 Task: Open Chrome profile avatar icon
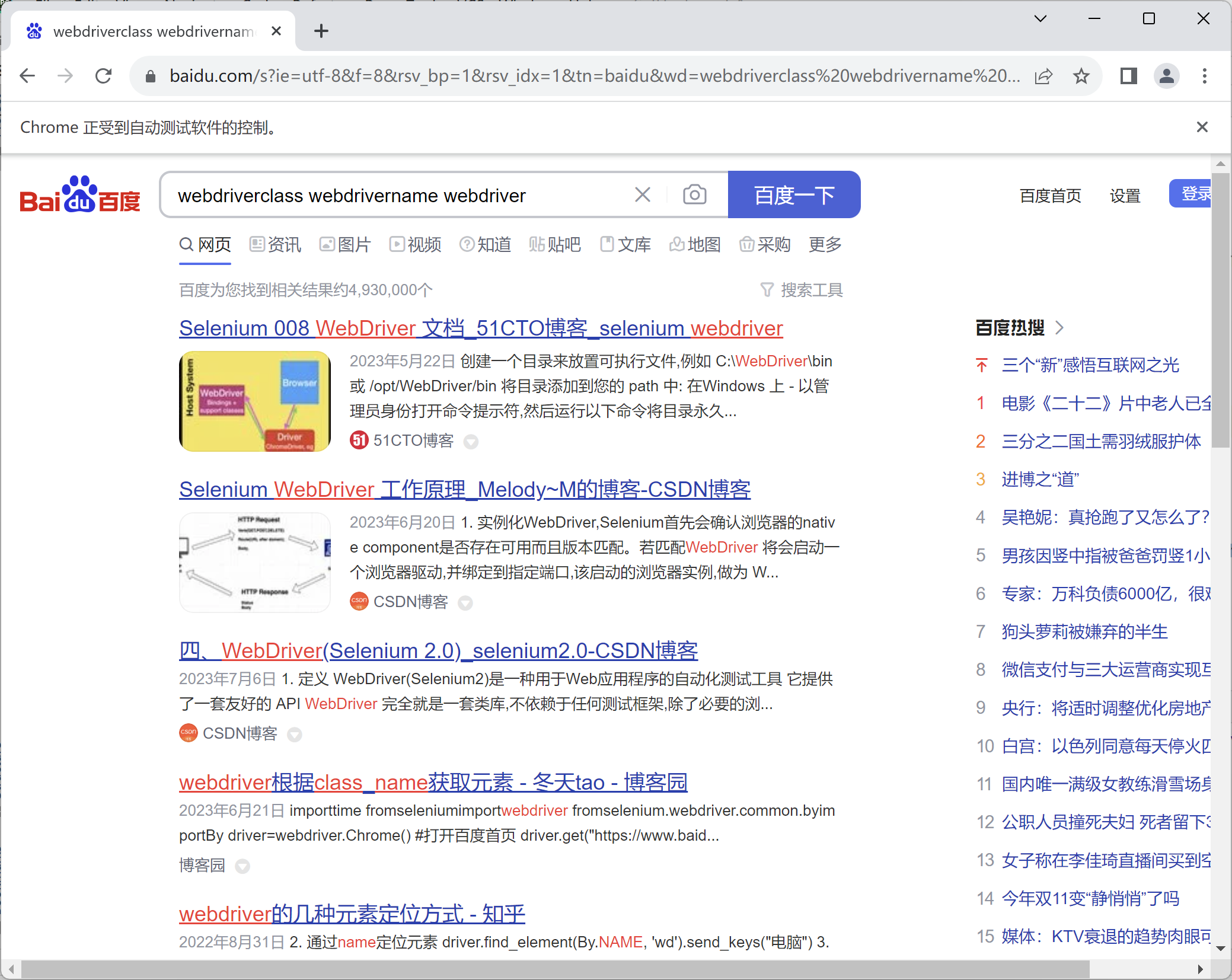tap(1166, 76)
